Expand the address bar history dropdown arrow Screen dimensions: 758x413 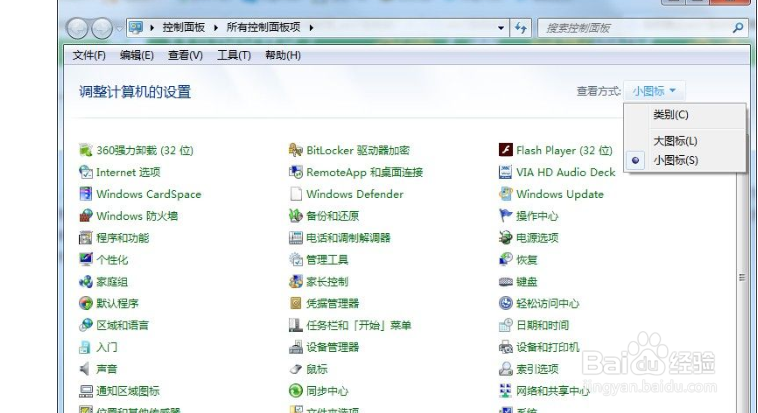tap(501, 28)
